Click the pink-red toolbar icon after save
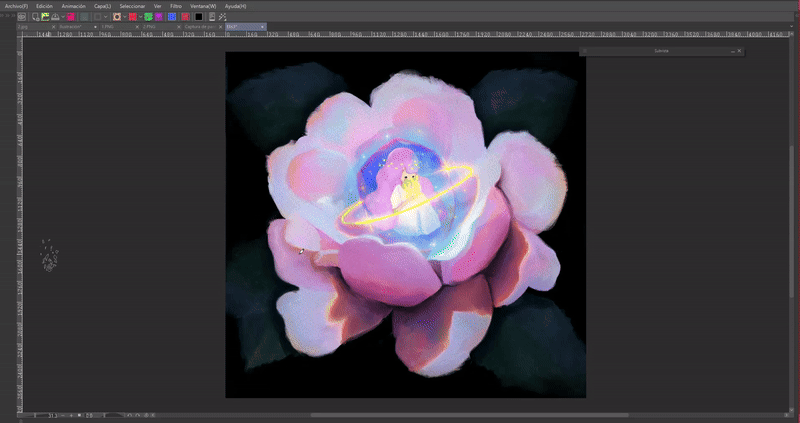Image resolution: width=800 pixels, height=423 pixels. pyautogui.click(x=71, y=17)
